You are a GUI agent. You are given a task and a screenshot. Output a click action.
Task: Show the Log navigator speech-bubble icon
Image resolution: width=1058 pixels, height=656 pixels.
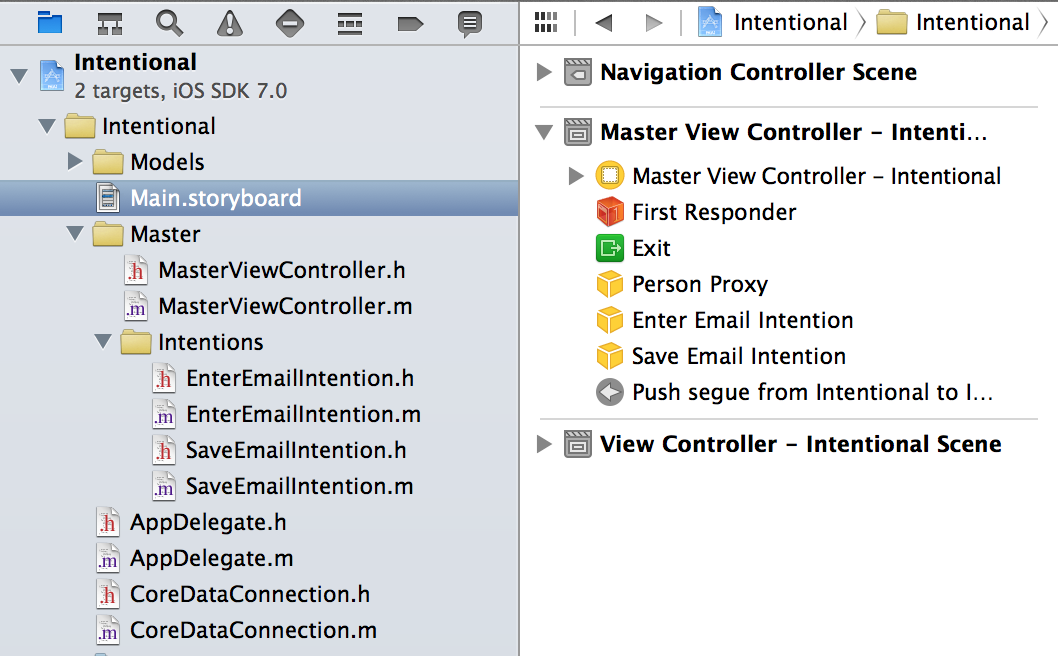(470, 22)
